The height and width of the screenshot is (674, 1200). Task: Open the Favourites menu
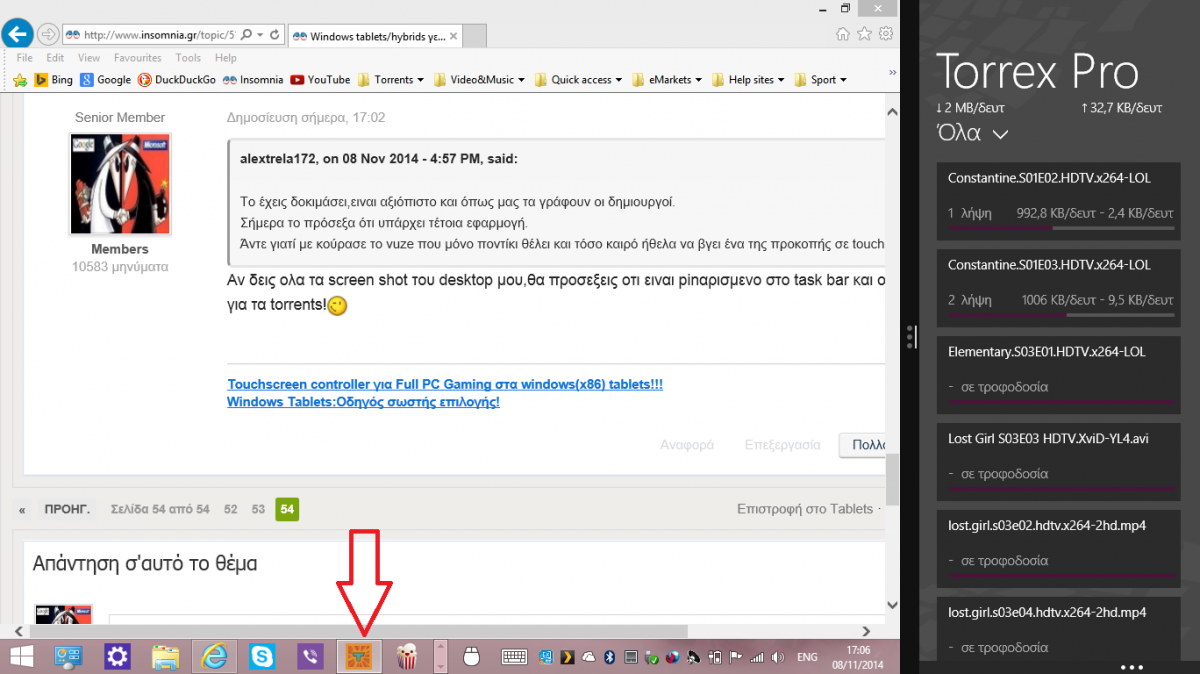click(137, 58)
